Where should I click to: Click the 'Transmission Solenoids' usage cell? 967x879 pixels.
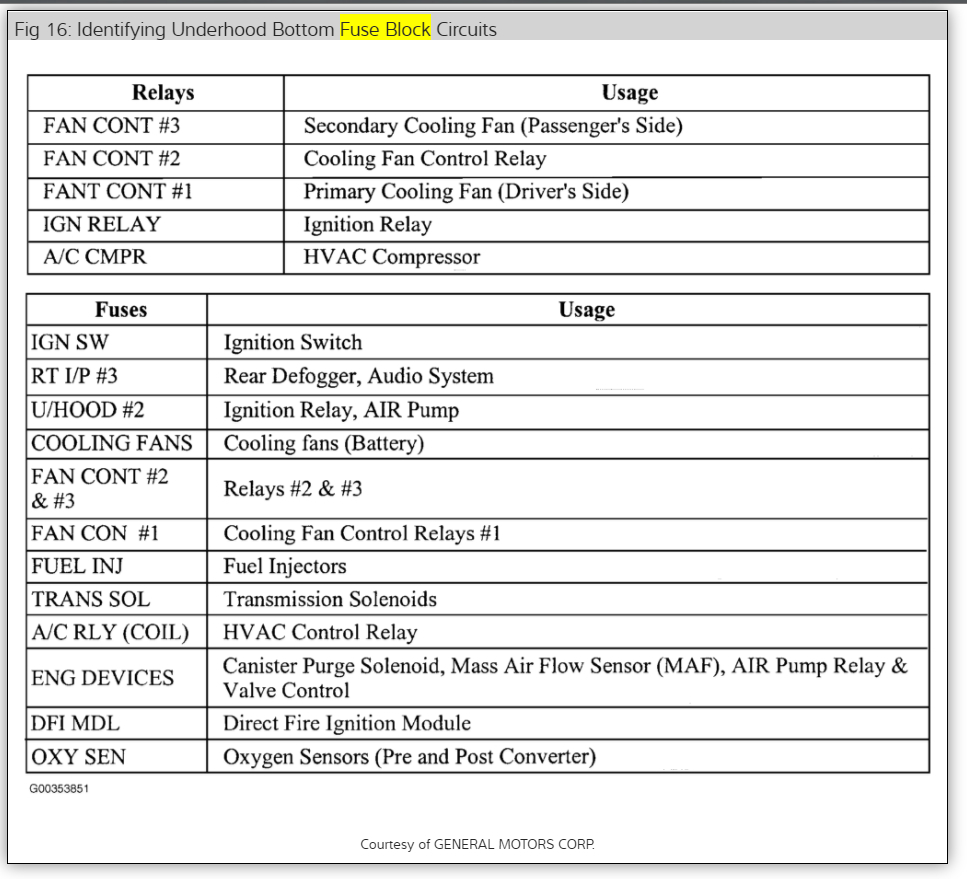(568, 599)
